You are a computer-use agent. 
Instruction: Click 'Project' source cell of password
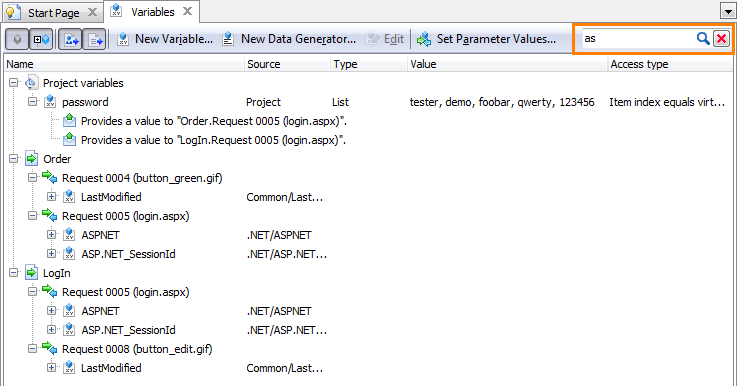click(x=263, y=102)
